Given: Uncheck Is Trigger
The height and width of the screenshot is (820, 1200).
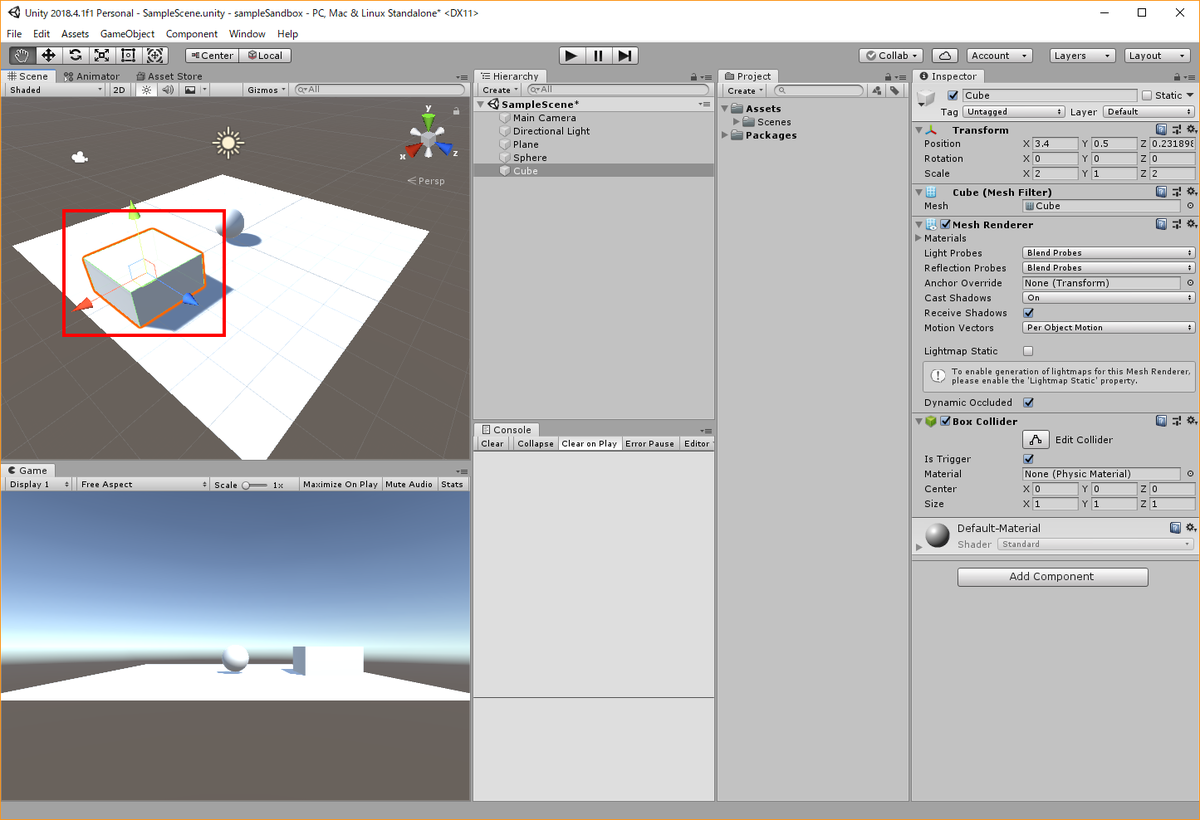Looking at the screenshot, I should (1029, 459).
